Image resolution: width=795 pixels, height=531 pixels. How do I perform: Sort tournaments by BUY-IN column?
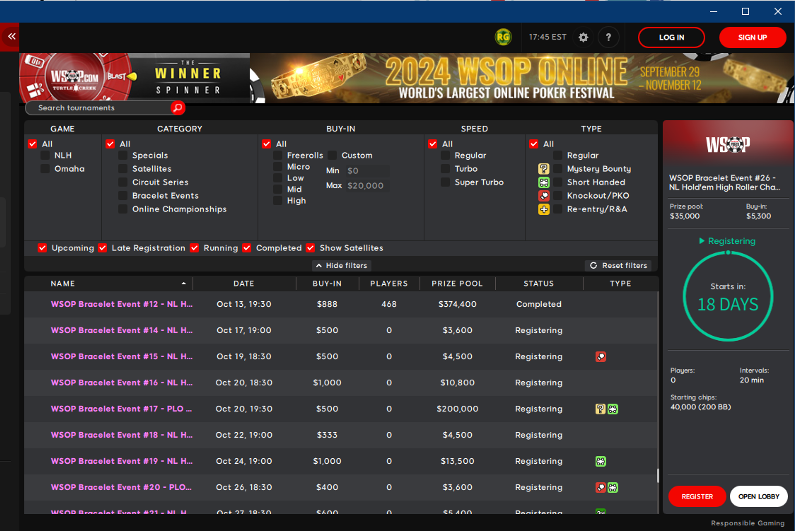click(x=327, y=284)
